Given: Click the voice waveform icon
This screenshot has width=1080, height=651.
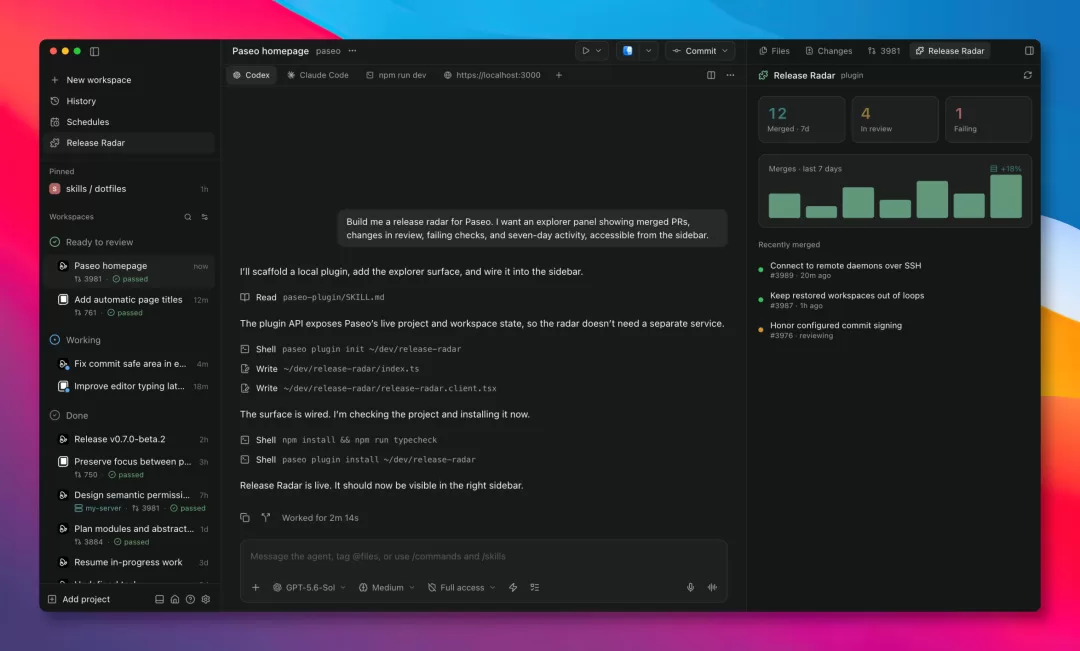Looking at the screenshot, I should [x=712, y=588].
